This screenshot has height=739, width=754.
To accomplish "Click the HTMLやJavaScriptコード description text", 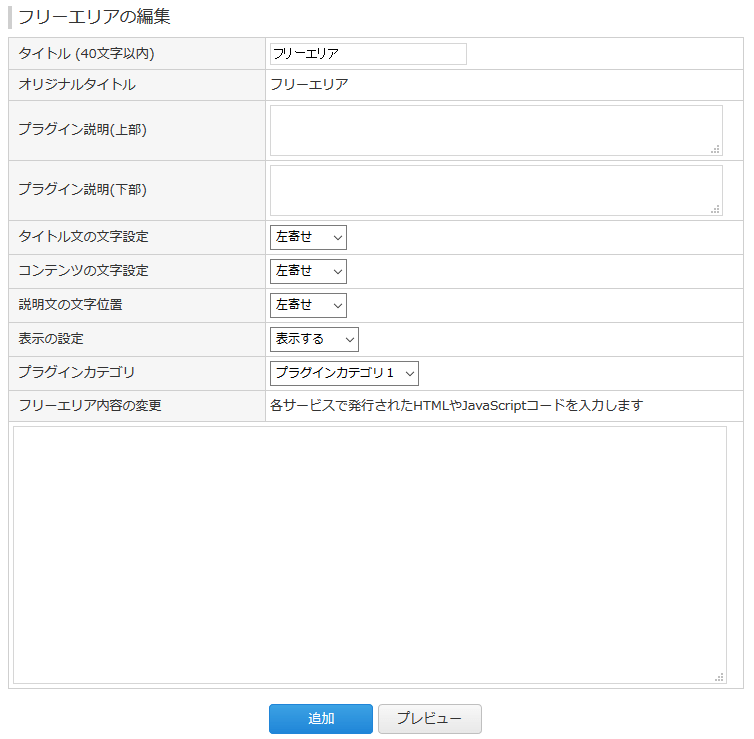I will click(456, 406).
